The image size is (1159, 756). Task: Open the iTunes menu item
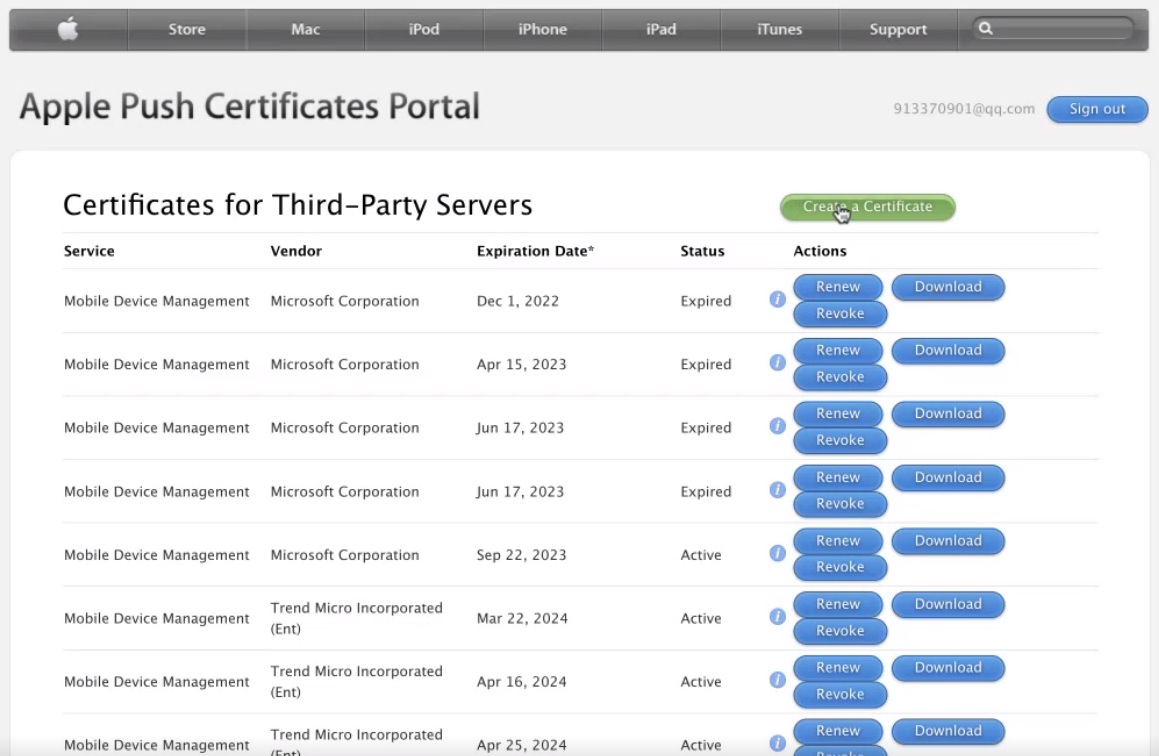coord(779,29)
